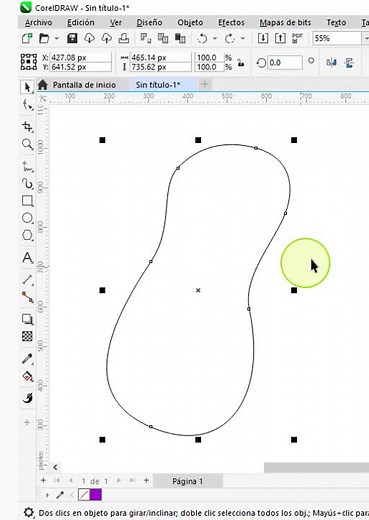Select the Transparency checkerboard tool
Image resolution: width=369 pixels, height=520 pixels.
pos(27,336)
